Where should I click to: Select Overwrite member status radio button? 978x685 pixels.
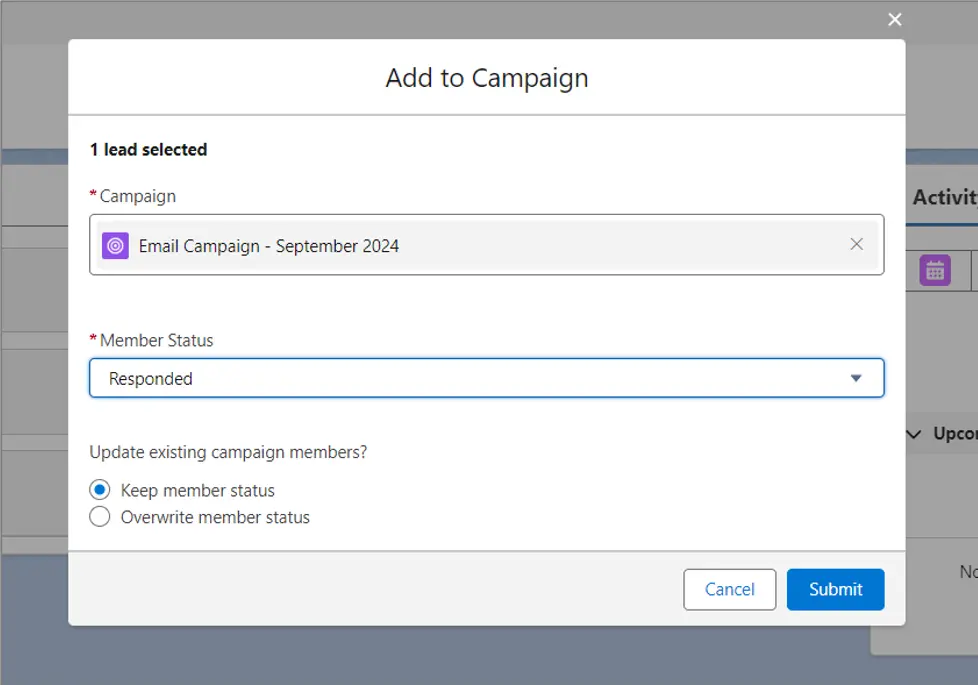tap(100, 517)
